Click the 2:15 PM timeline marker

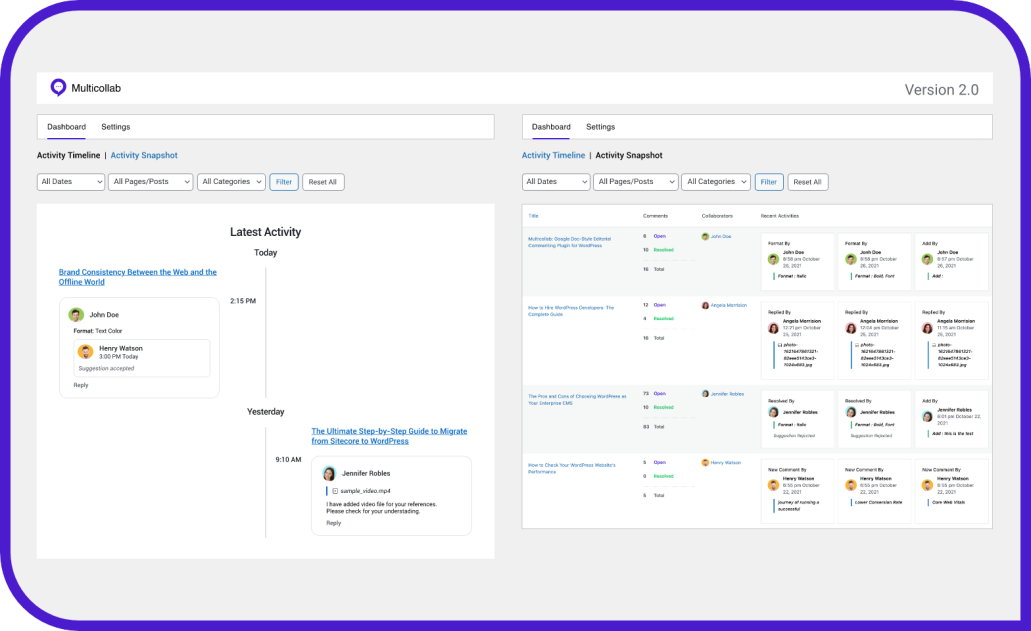pyautogui.click(x=243, y=301)
